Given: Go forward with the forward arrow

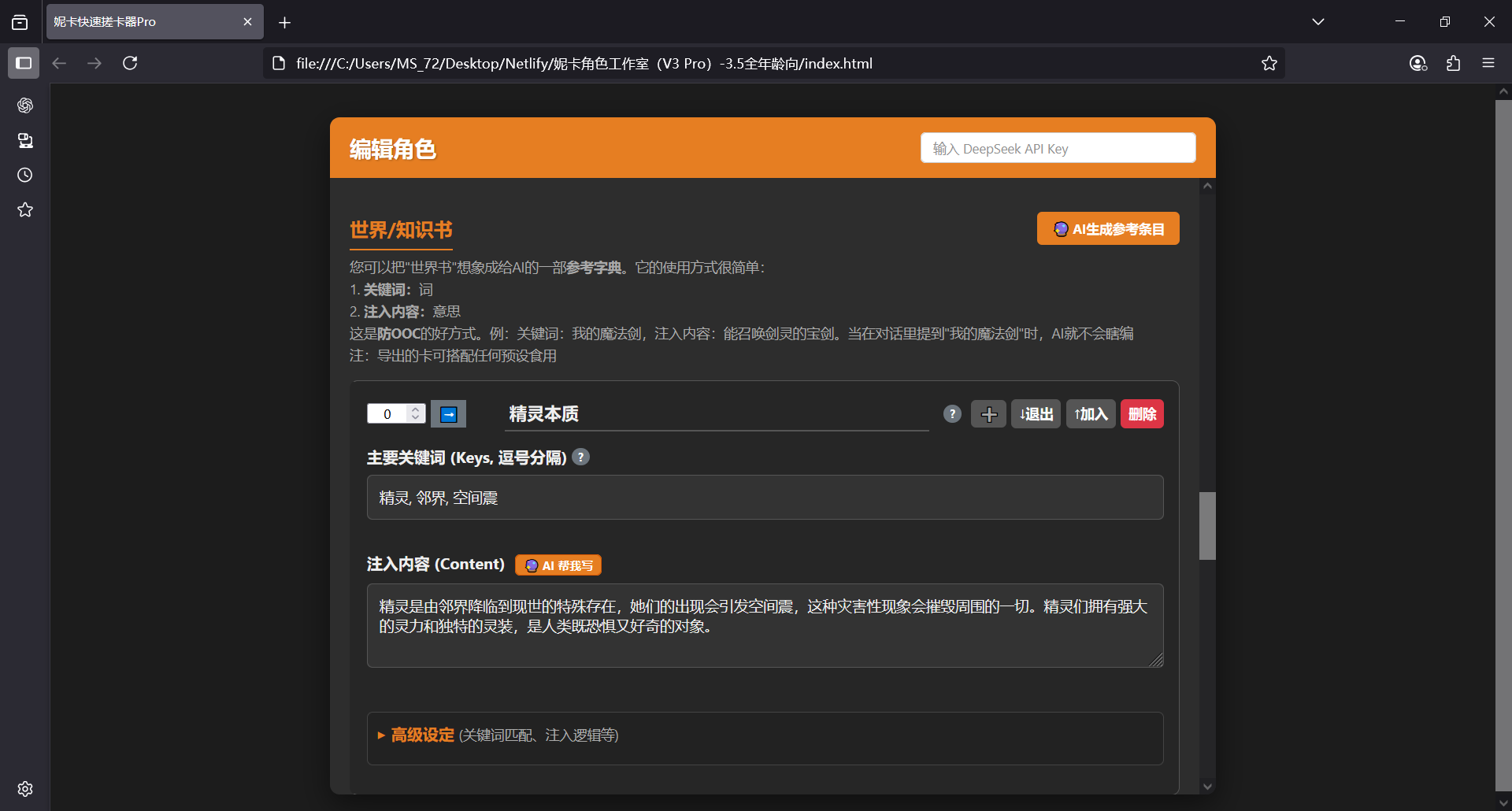Looking at the screenshot, I should coord(94,63).
